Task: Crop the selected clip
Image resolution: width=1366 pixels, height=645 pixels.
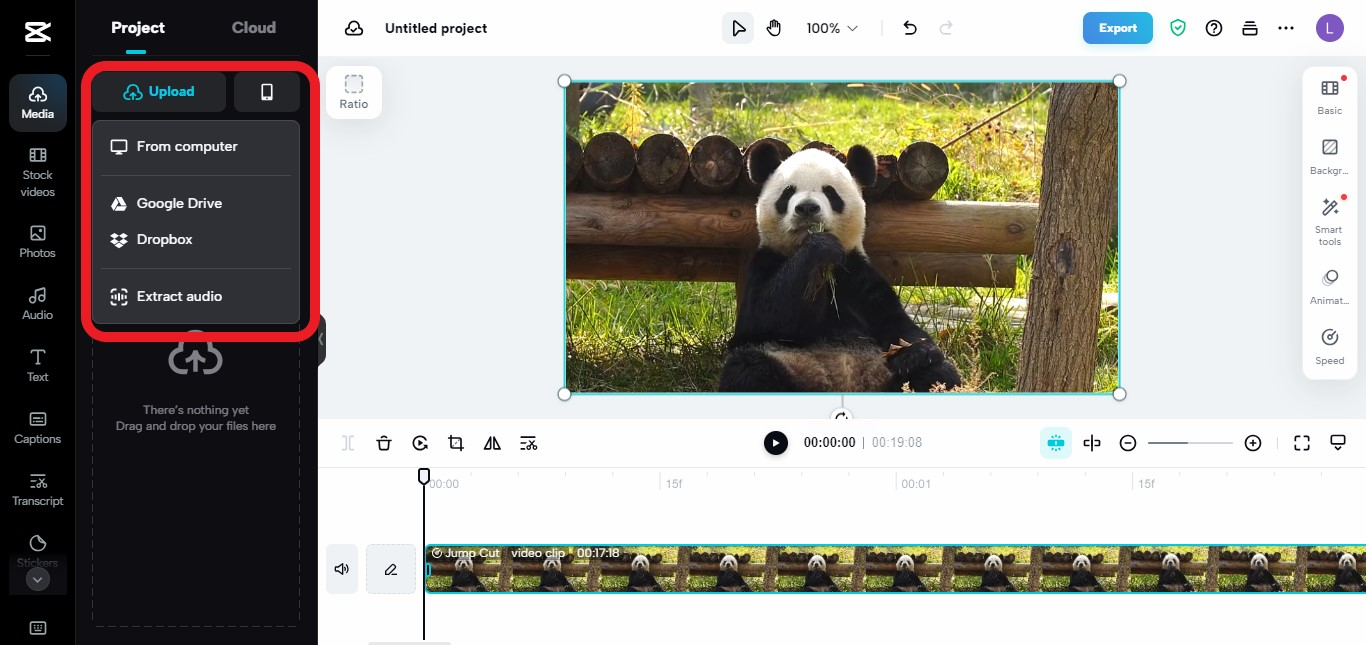Action: coord(456,443)
